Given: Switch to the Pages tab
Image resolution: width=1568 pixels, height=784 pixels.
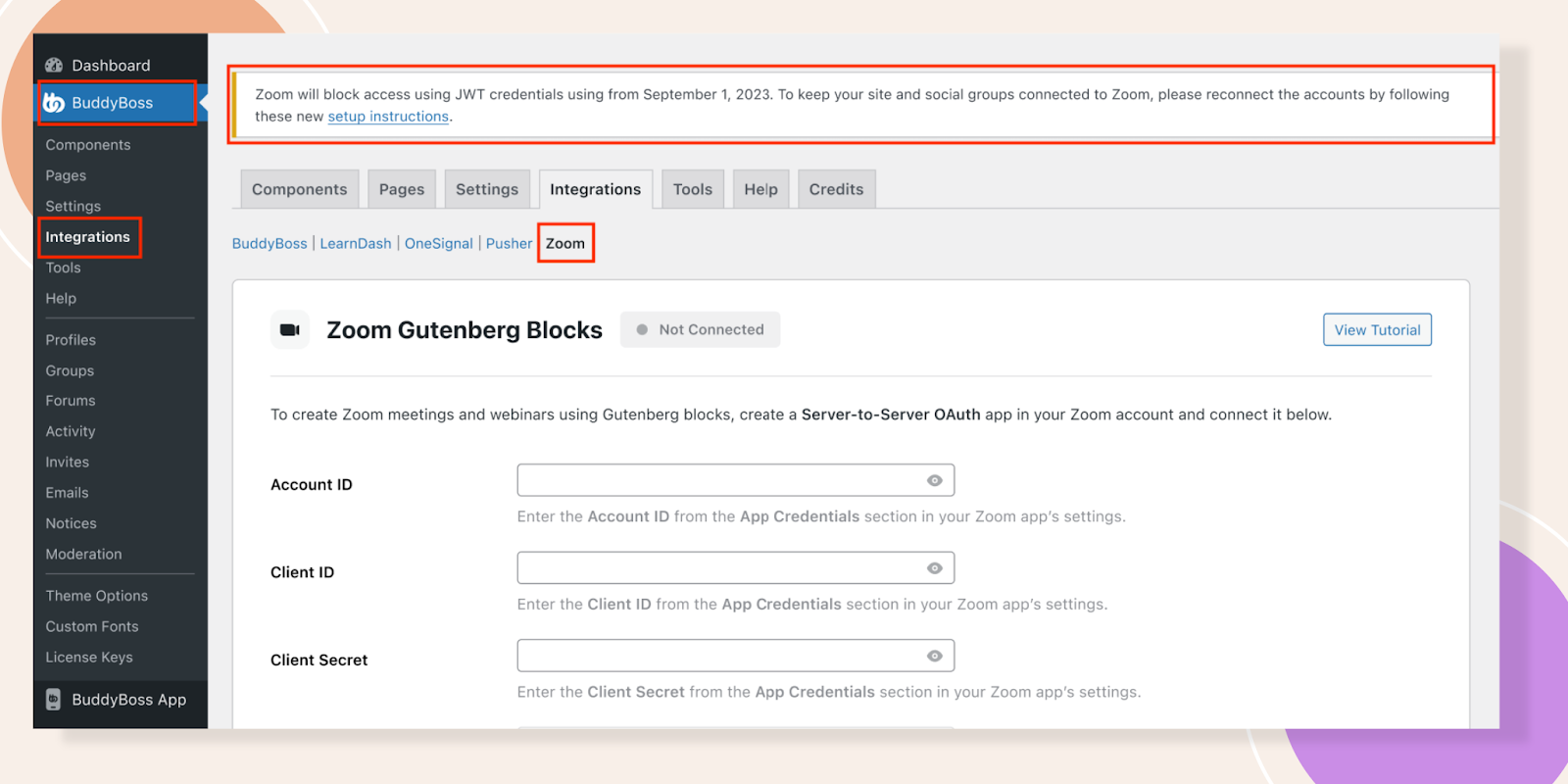Looking at the screenshot, I should click(402, 189).
